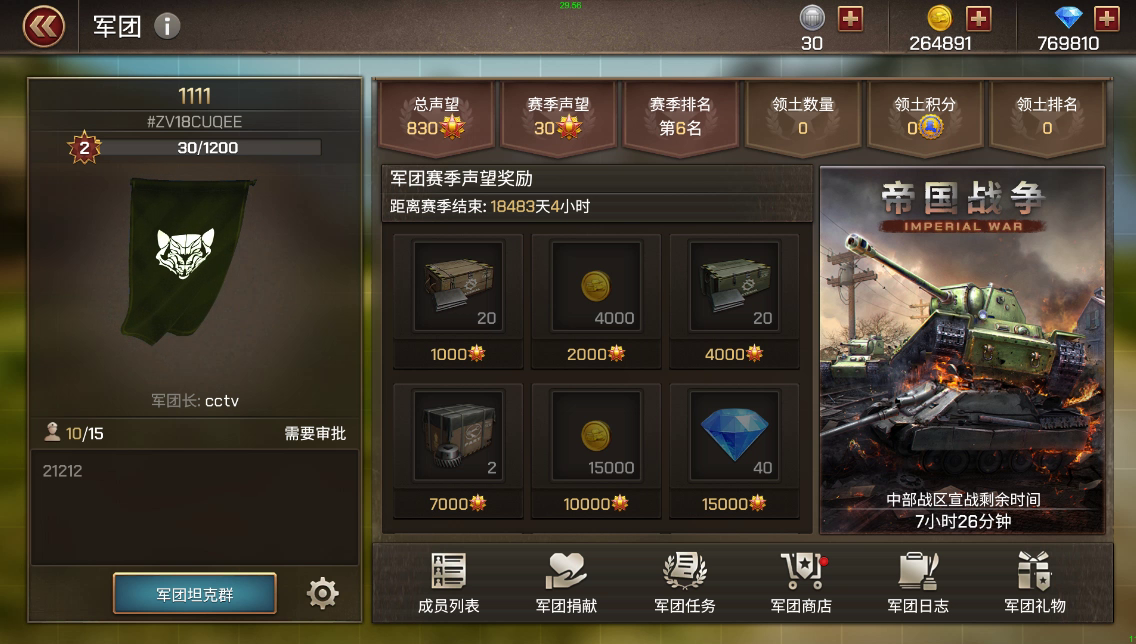Add silver tokens with the plus button
The height and width of the screenshot is (644, 1136).
[851, 19]
